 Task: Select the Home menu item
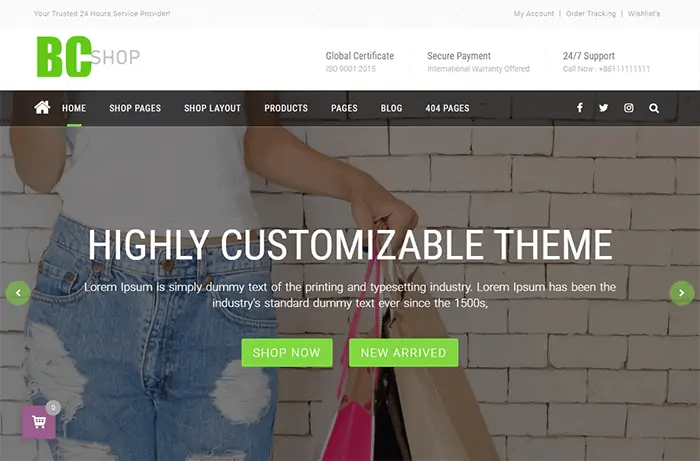[x=74, y=108]
